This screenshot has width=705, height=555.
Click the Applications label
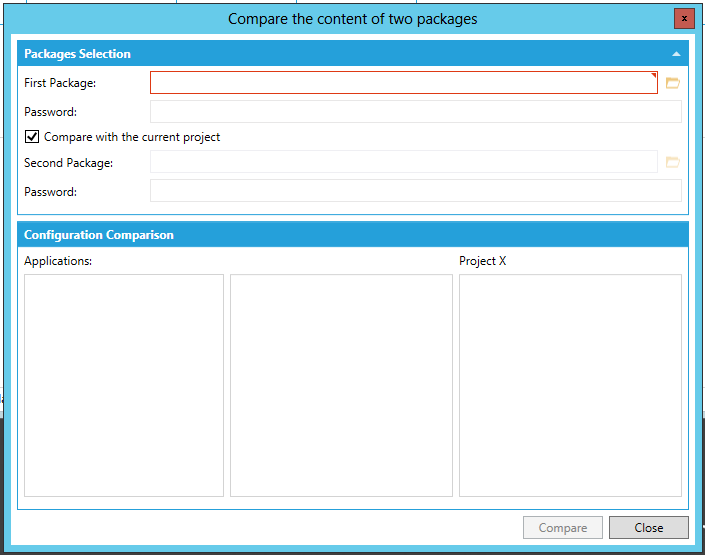pos(58,261)
